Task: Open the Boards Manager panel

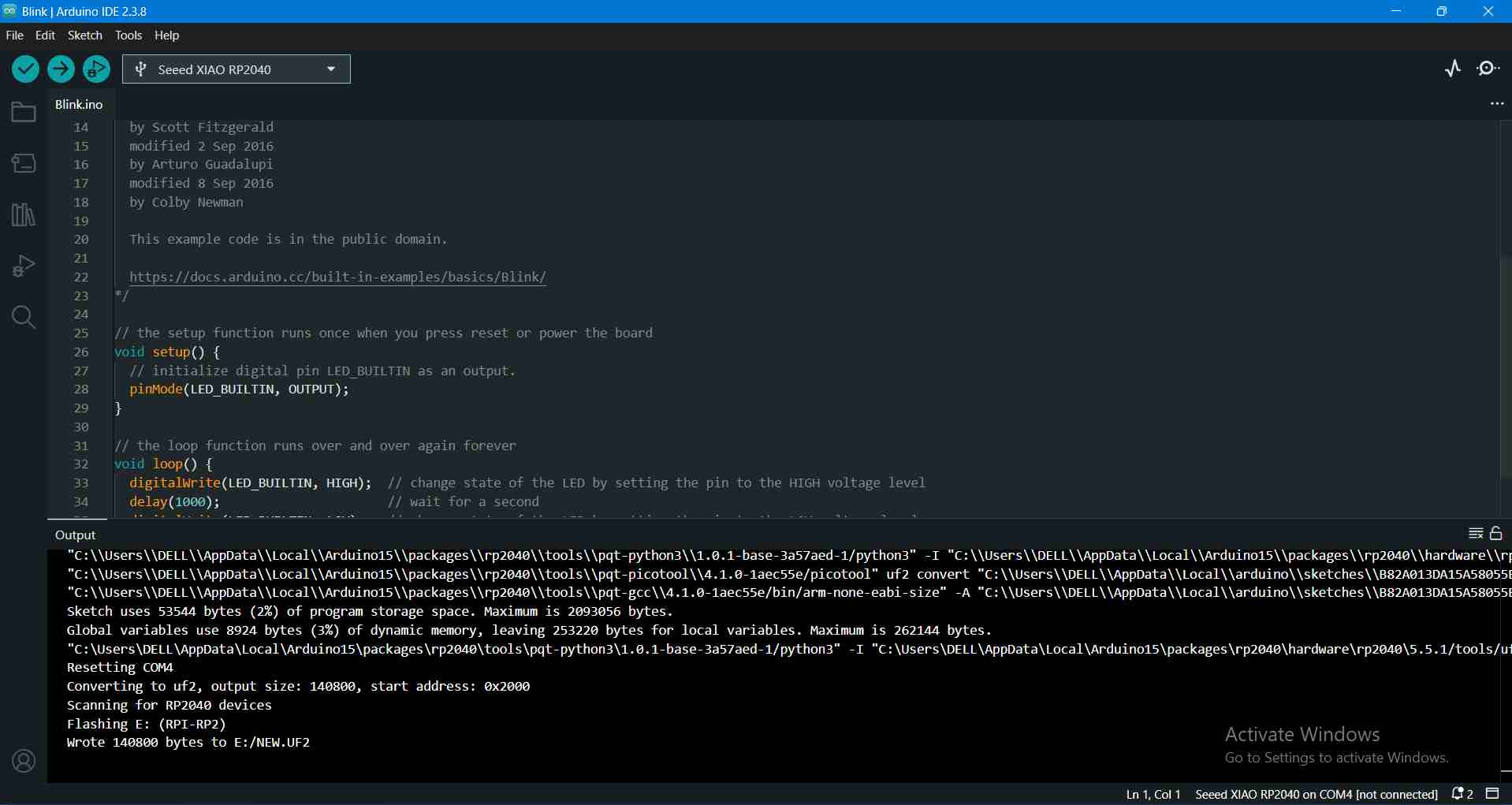Action: [24, 163]
